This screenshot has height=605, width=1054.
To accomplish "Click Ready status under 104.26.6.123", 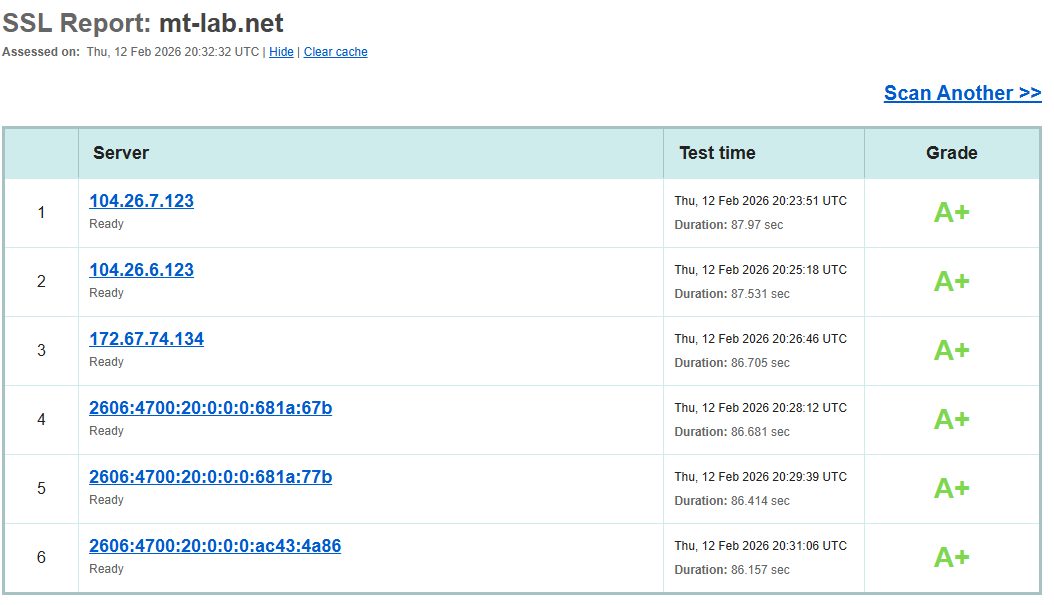I will tap(106, 293).
